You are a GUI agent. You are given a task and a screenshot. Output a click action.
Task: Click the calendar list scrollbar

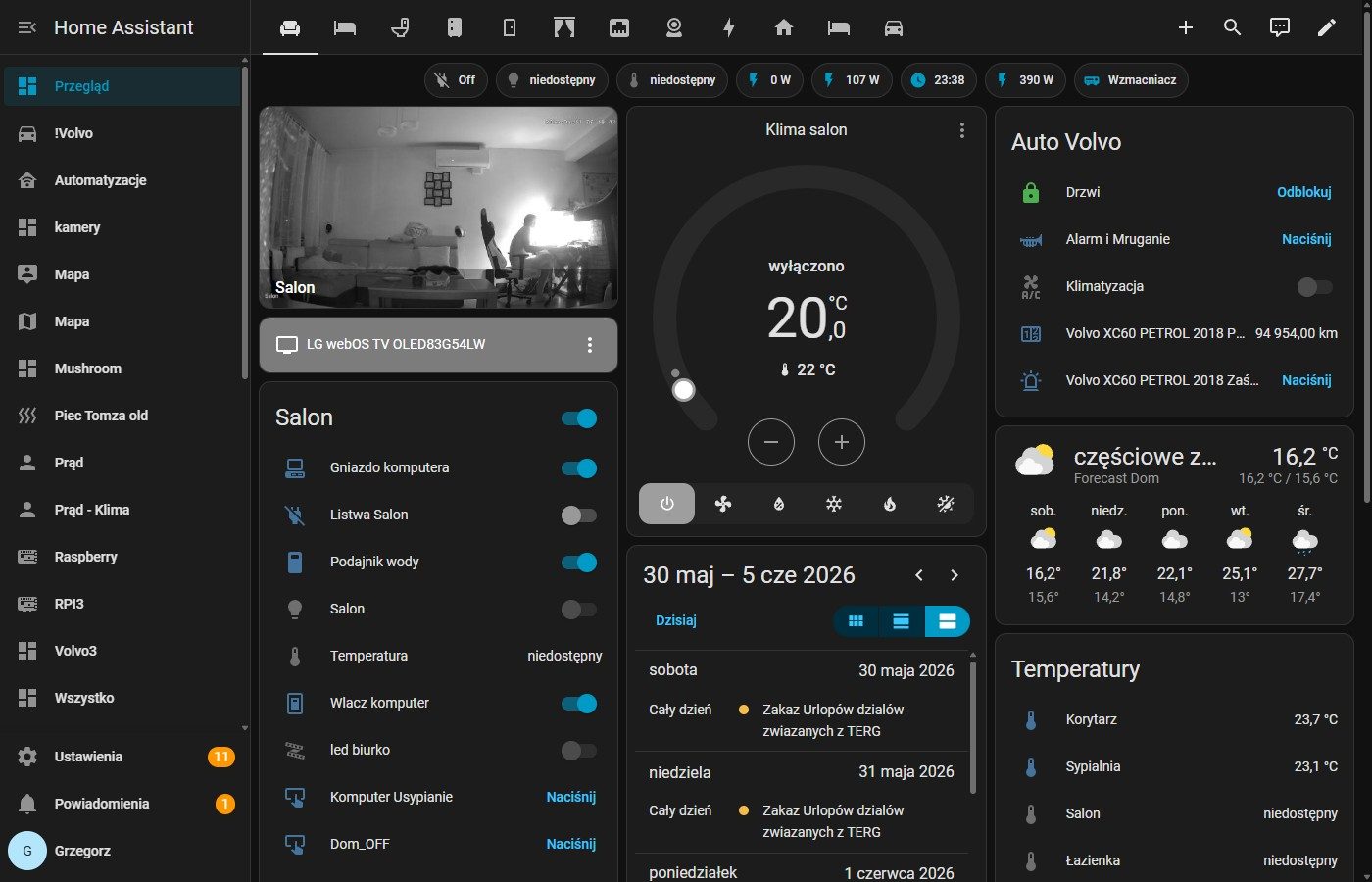click(972, 725)
